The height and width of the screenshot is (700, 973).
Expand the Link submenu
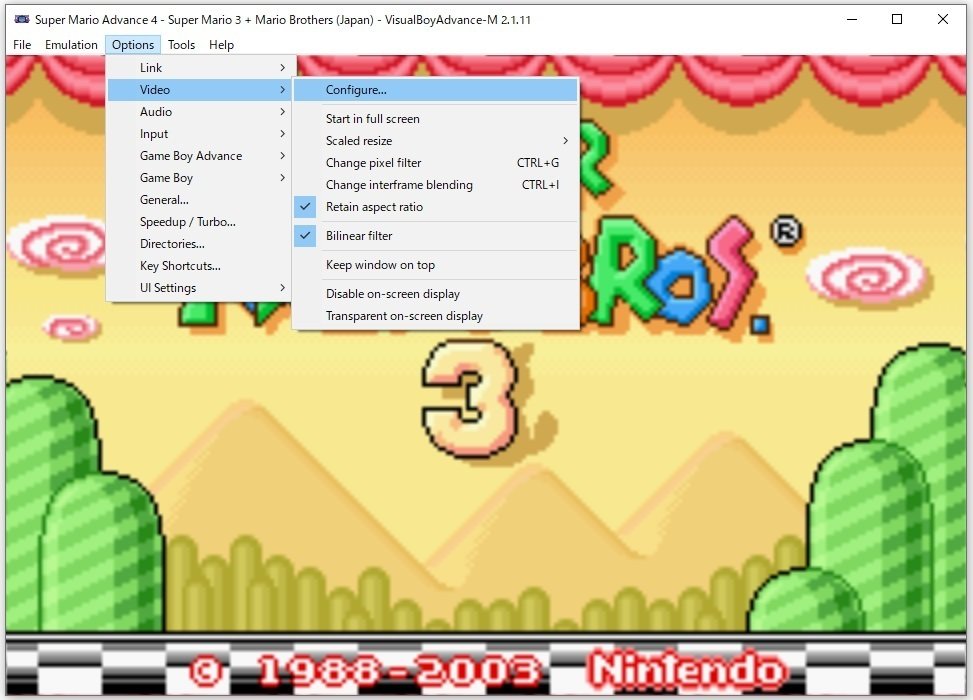199,68
